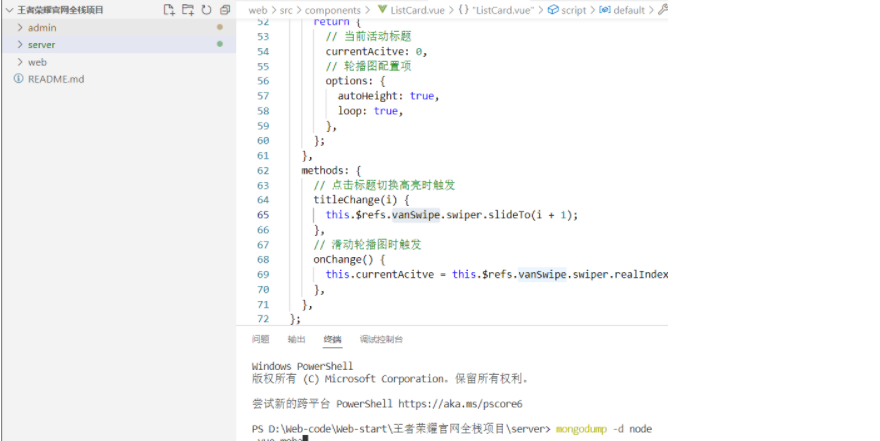The width and height of the screenshot is (880, 441).
Task: Click the cube icon before script breadcrumb
Action: tap(553, 10)
